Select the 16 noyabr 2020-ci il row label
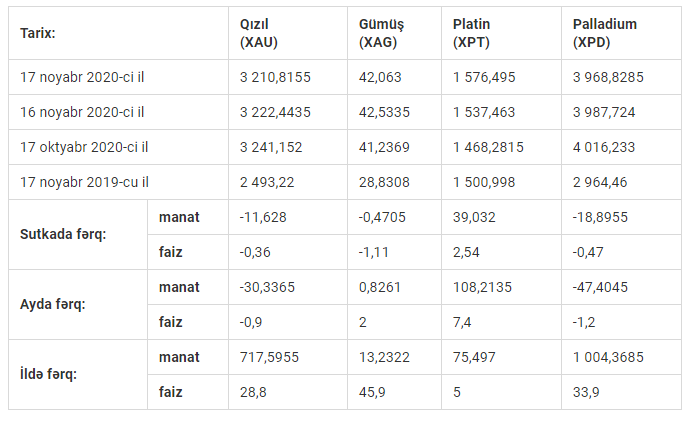The image size is (689, 422). tap(82, 112)
